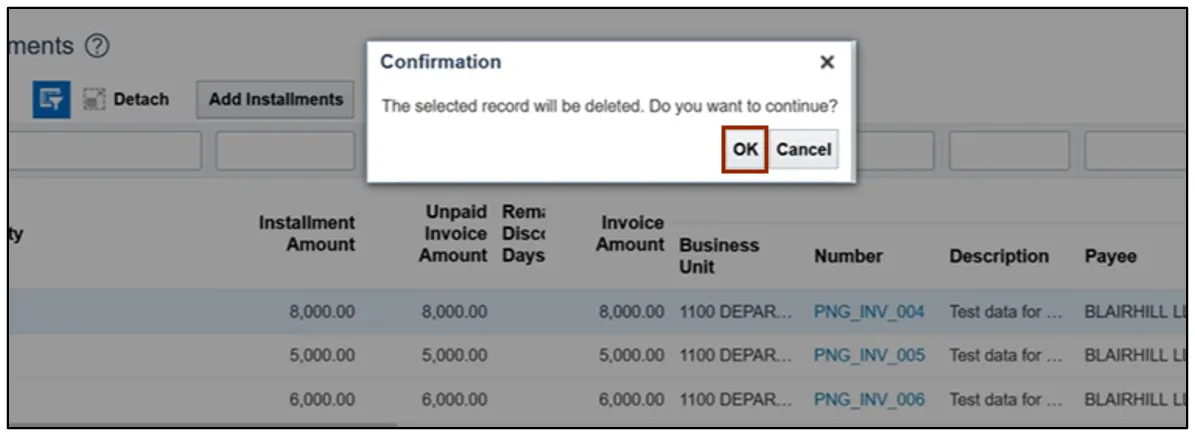The image size is (1195, 432).
Task: Click the Add Installments button
Action: 276,99
